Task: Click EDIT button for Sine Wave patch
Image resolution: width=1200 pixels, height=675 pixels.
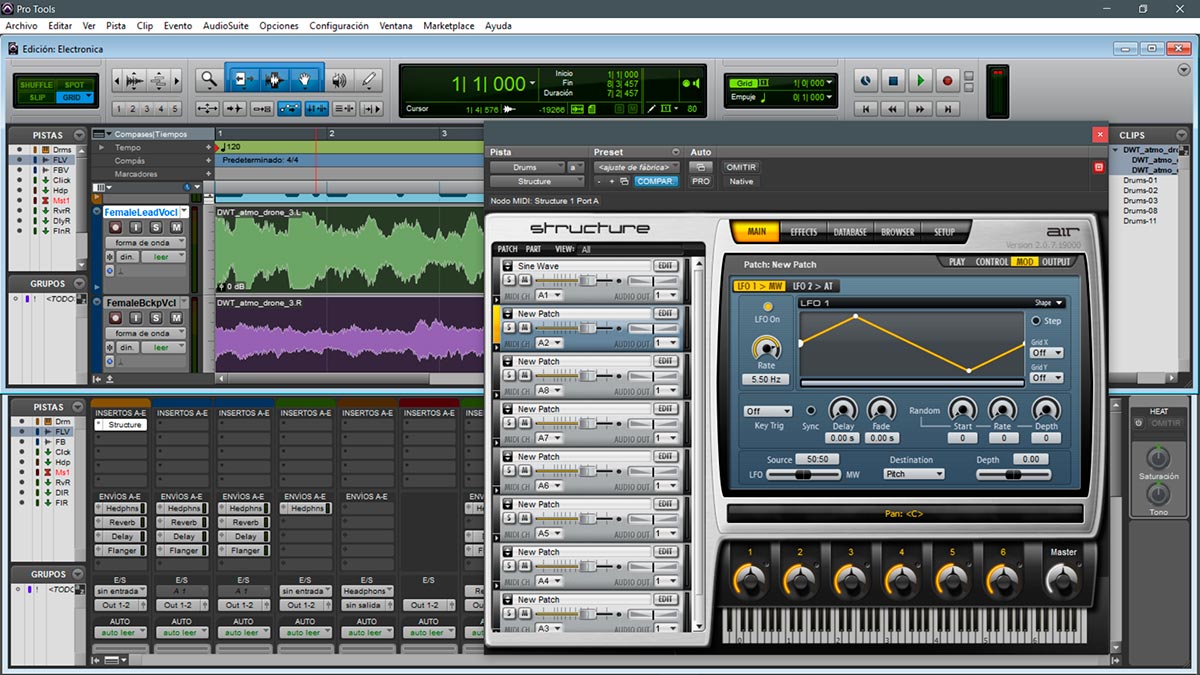Action: pos(664,266)
